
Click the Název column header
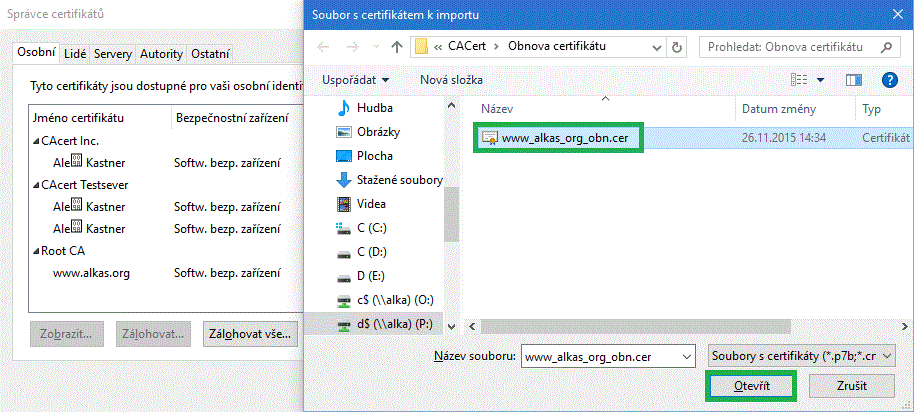coord(498,108)
